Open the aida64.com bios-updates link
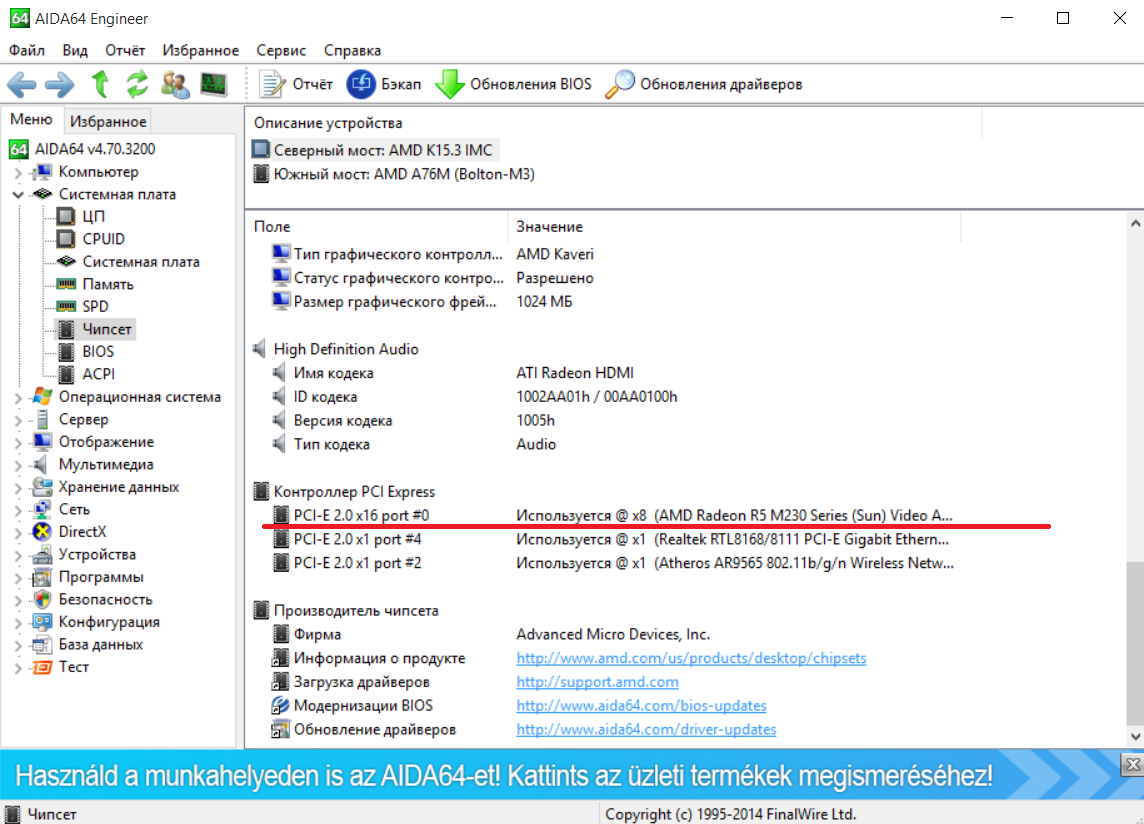1144x824 pixels. coord(641,705)
